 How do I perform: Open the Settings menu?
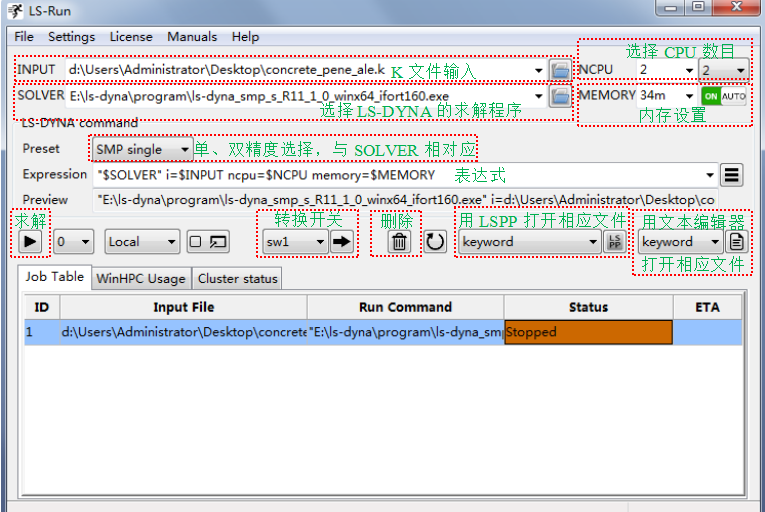pos(71,37)
